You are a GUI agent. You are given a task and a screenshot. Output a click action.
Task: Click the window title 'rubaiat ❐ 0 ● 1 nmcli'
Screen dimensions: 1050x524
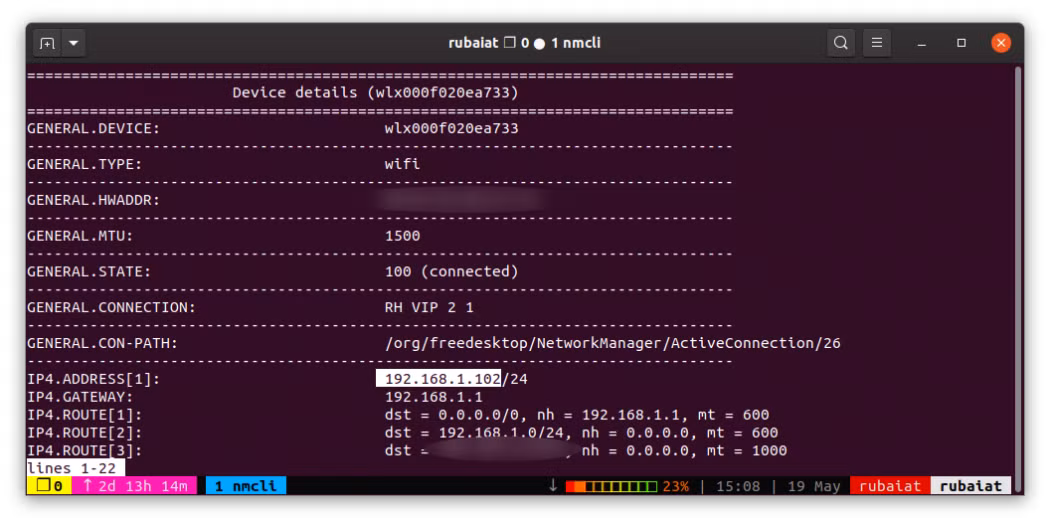524,43
